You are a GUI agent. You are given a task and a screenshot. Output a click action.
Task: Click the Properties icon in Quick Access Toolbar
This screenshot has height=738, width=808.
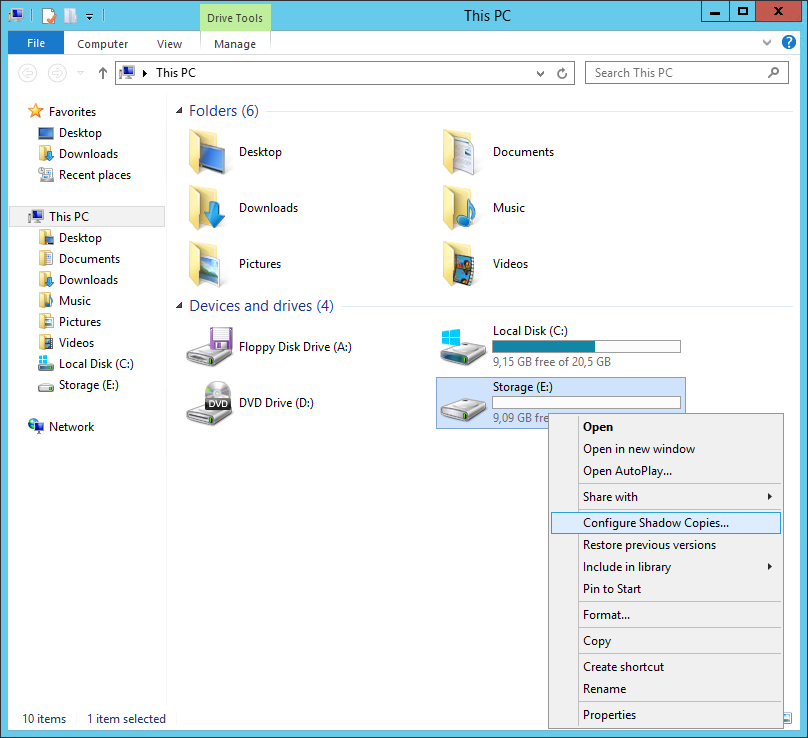(x=48, y=15)
